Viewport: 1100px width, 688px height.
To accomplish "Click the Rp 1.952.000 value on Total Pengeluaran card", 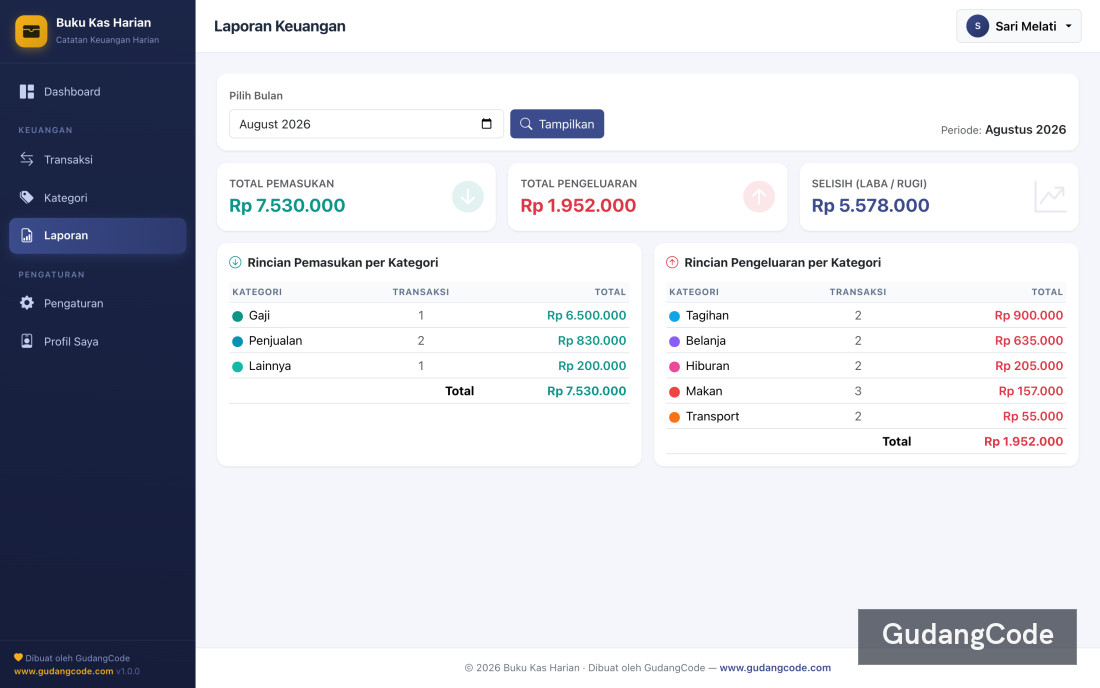I will click(578, 205).
